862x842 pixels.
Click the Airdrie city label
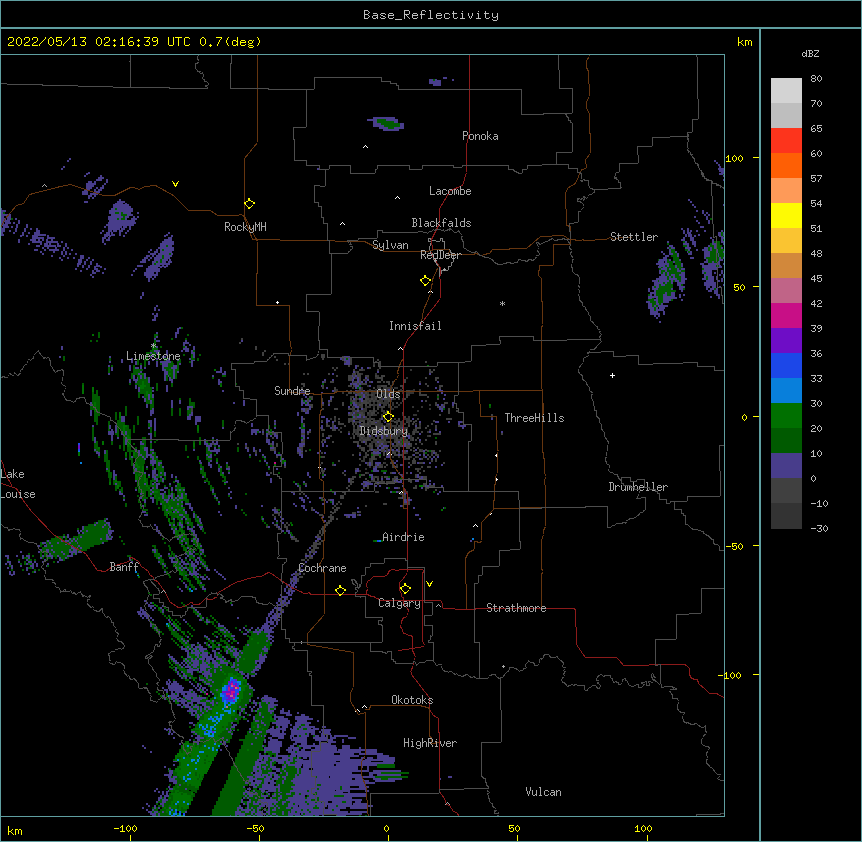coord(403,537)
